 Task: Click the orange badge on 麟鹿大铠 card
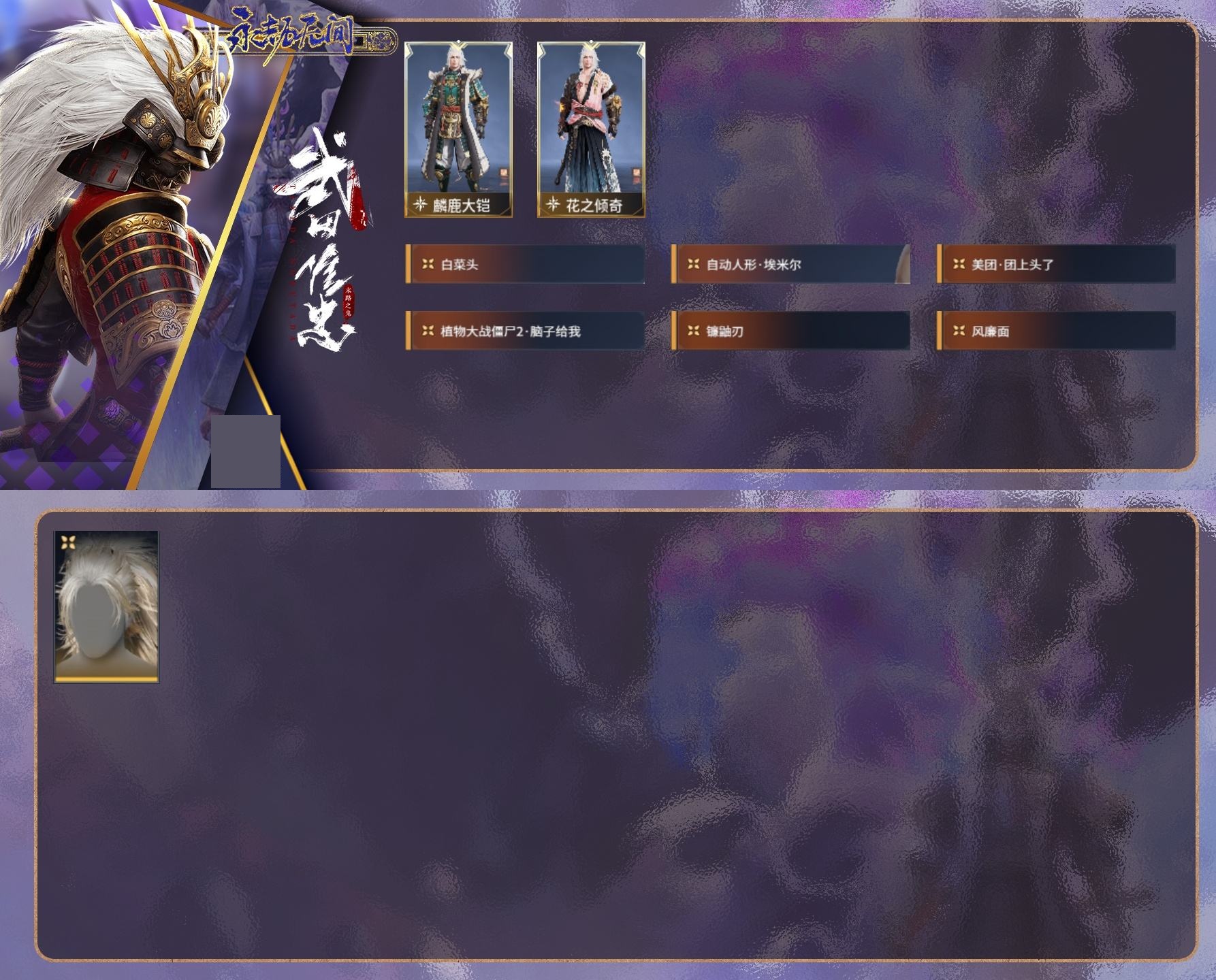tap(504, 173)
